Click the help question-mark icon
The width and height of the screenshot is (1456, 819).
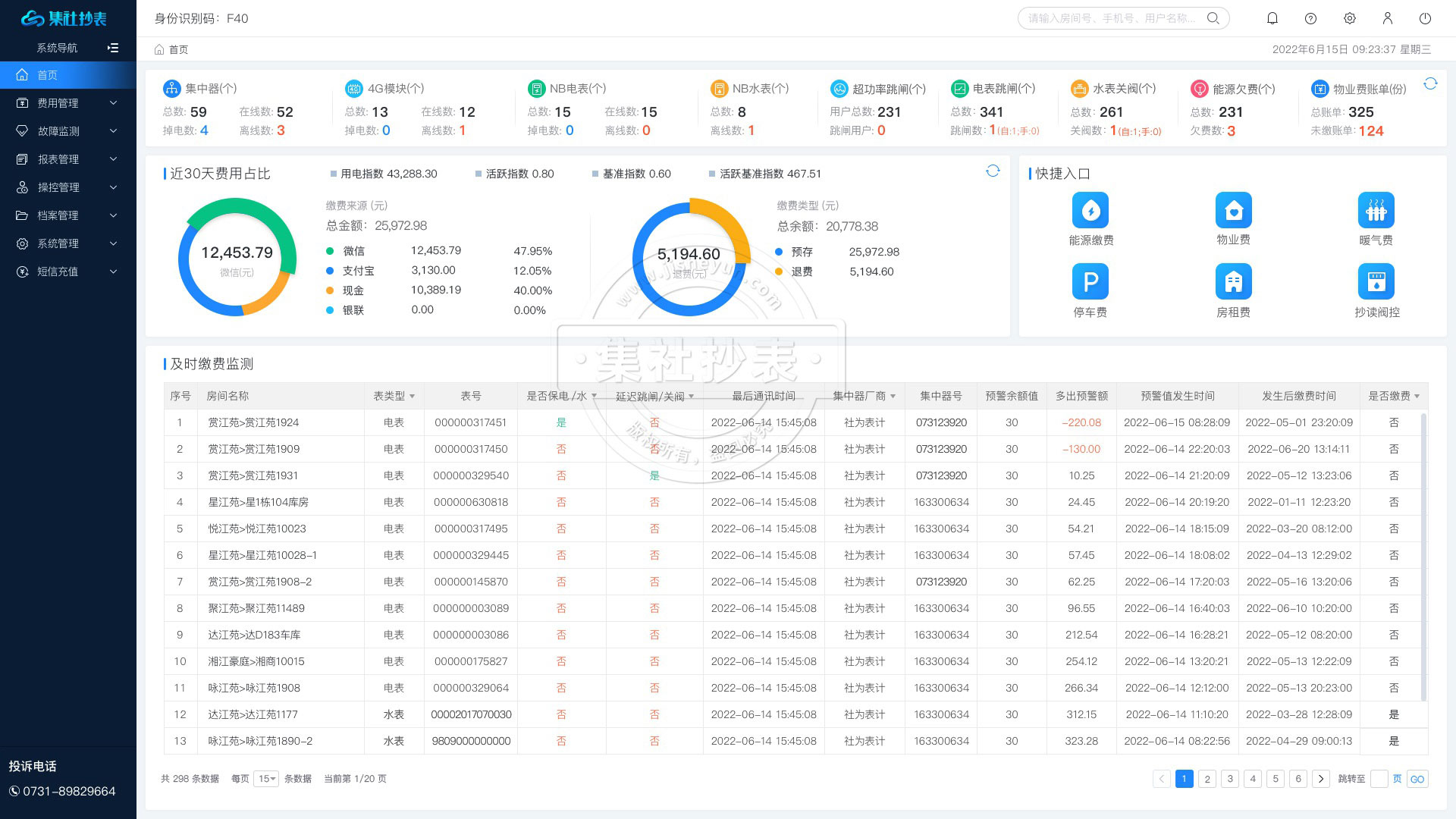pyautogui.click(x=1311, y=18)
